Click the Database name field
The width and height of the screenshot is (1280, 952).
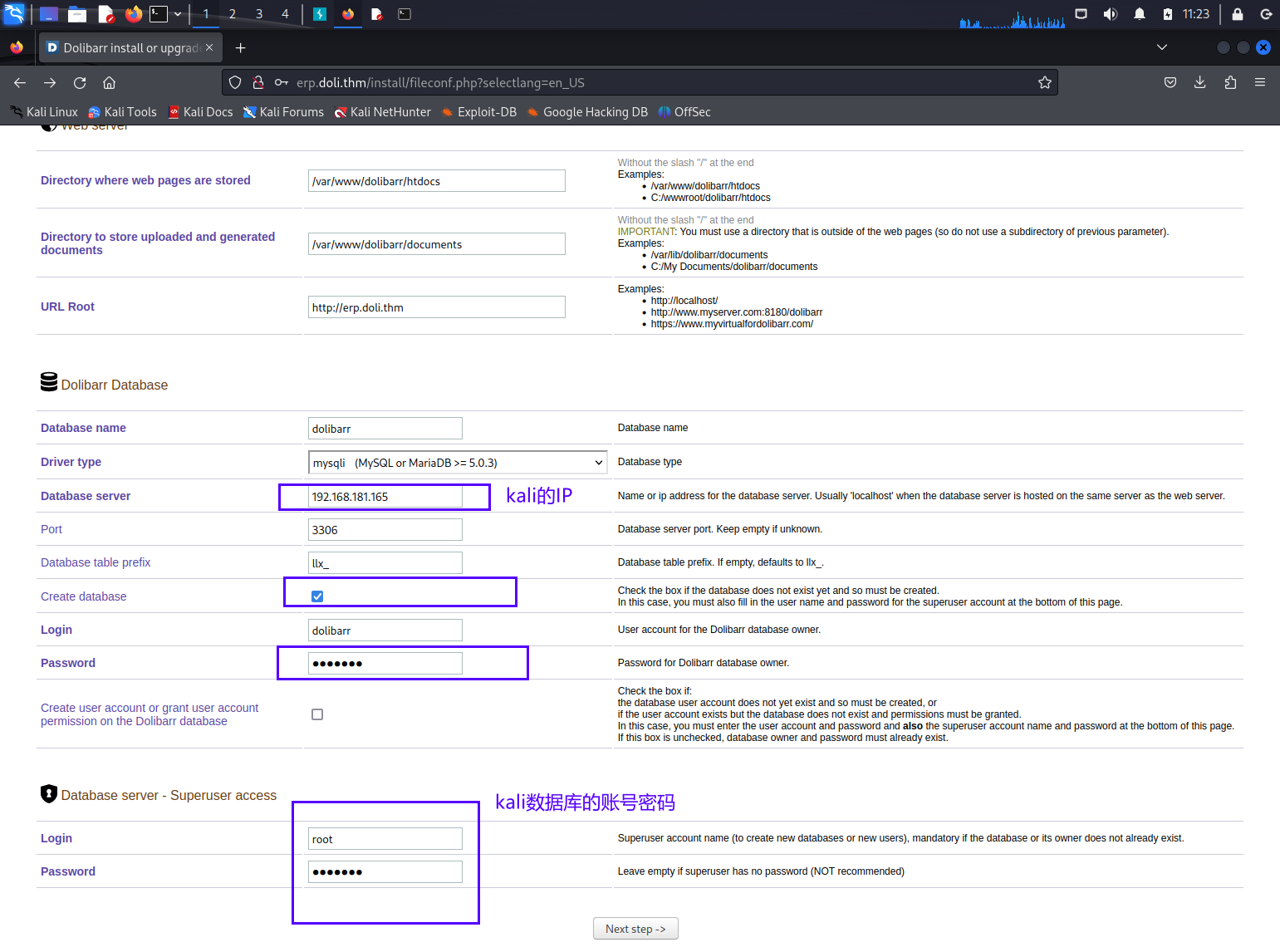click(385, 428)
